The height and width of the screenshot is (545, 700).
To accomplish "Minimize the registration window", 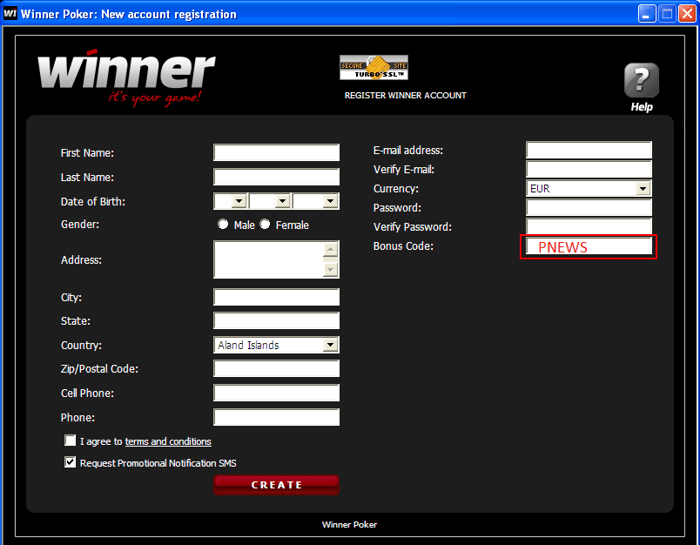I will [x=646, y=13].
